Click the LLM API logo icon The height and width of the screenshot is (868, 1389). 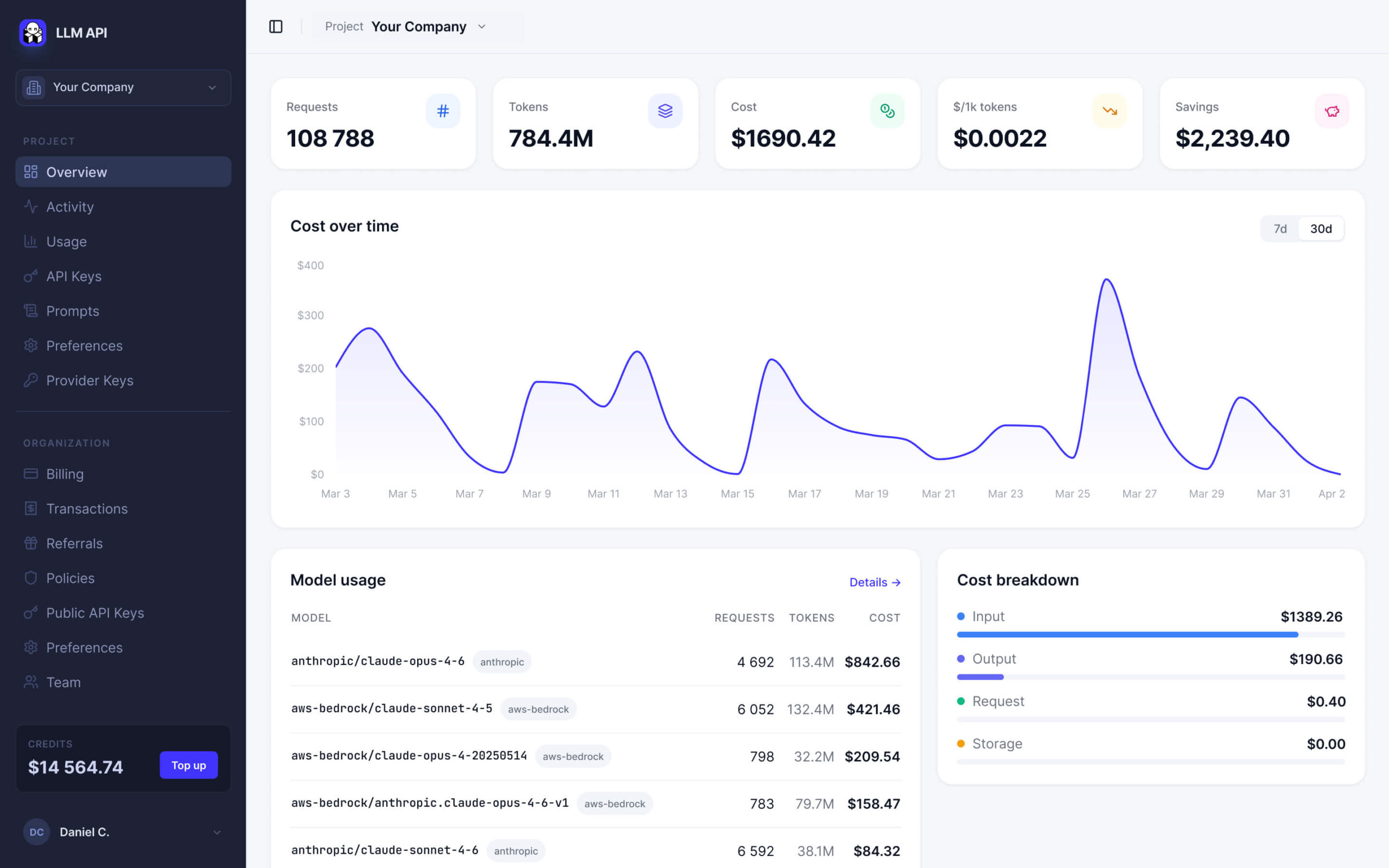pyautogui.click(x=33, y=33)
